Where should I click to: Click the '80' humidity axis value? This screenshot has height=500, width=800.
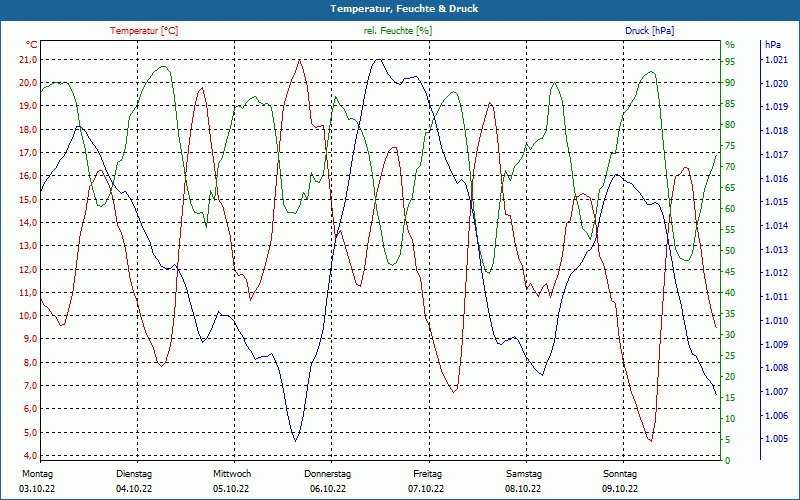[730, 125]
